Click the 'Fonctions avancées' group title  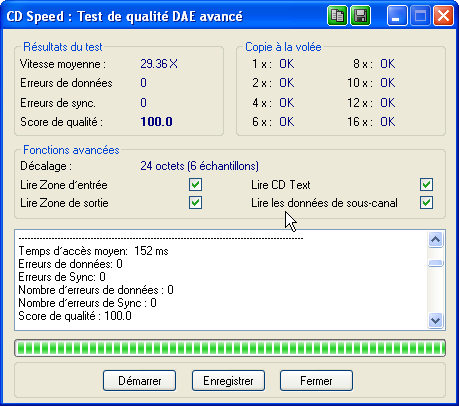71,150
